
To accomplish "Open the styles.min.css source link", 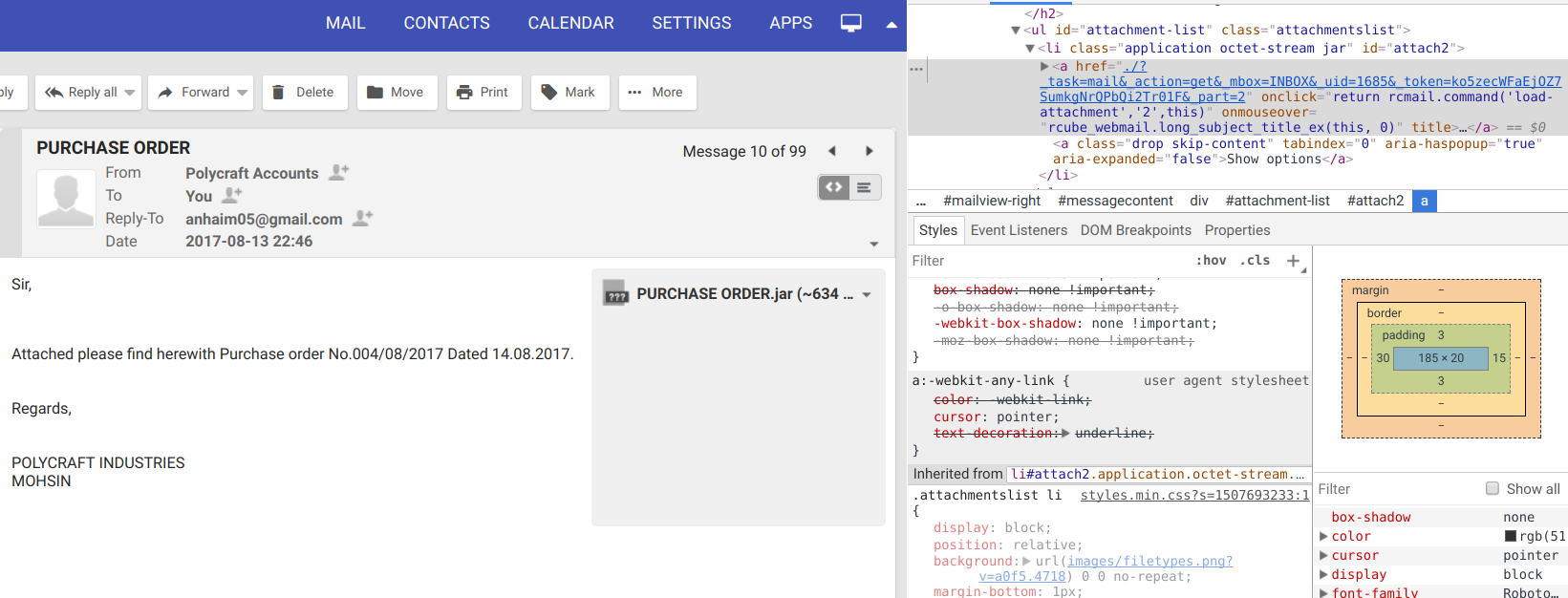I will [1194, 495].
